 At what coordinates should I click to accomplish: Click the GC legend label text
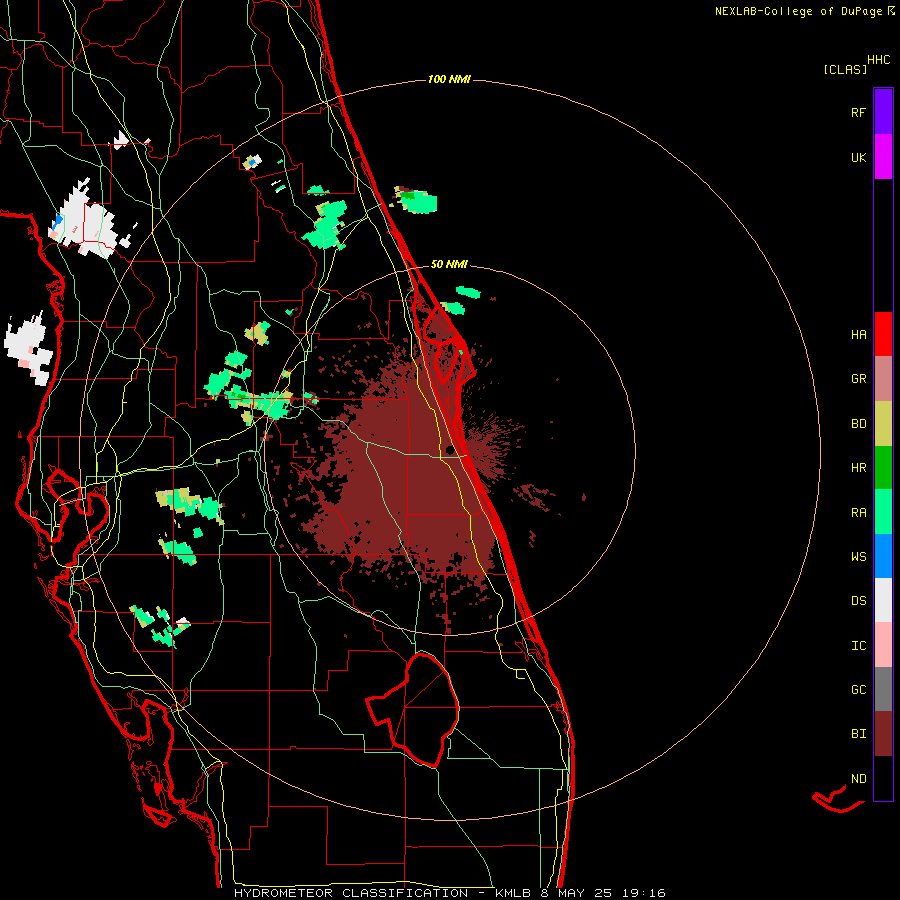click(x=858, y=690)
